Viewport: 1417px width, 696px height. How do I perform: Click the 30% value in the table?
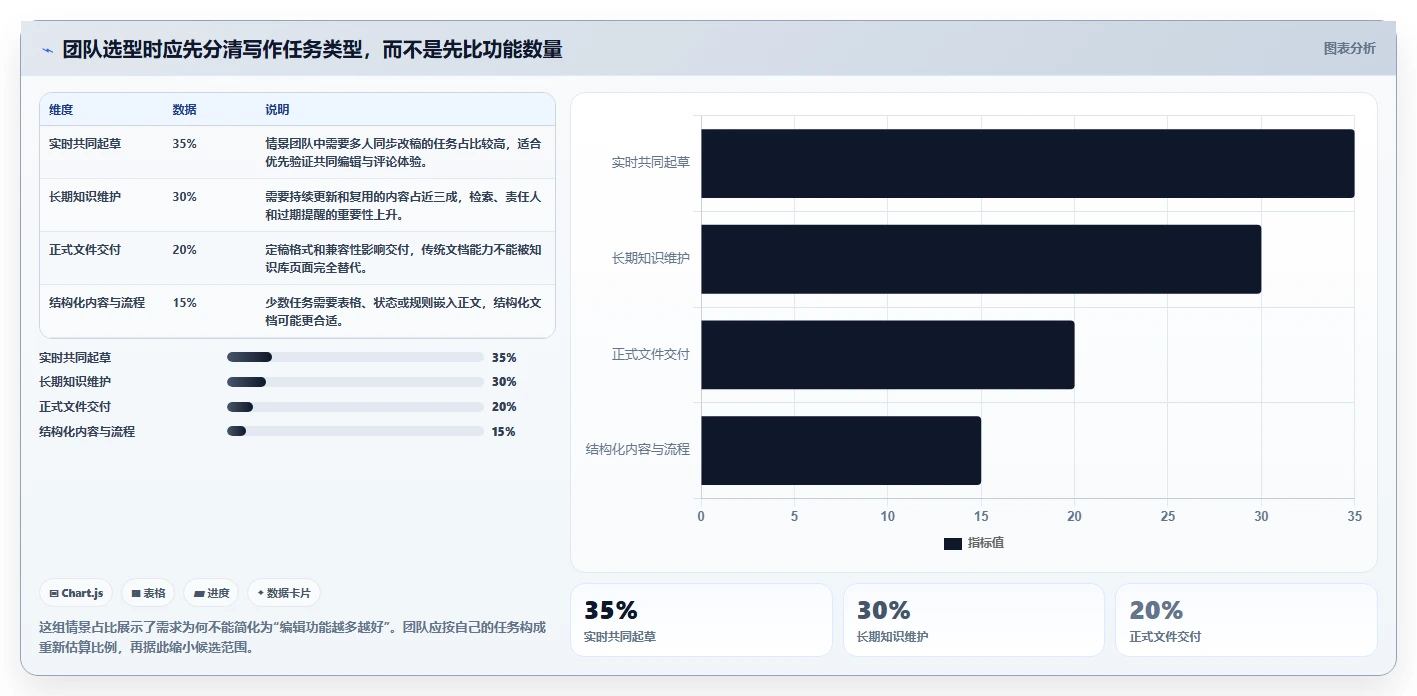tap(184, 197)
